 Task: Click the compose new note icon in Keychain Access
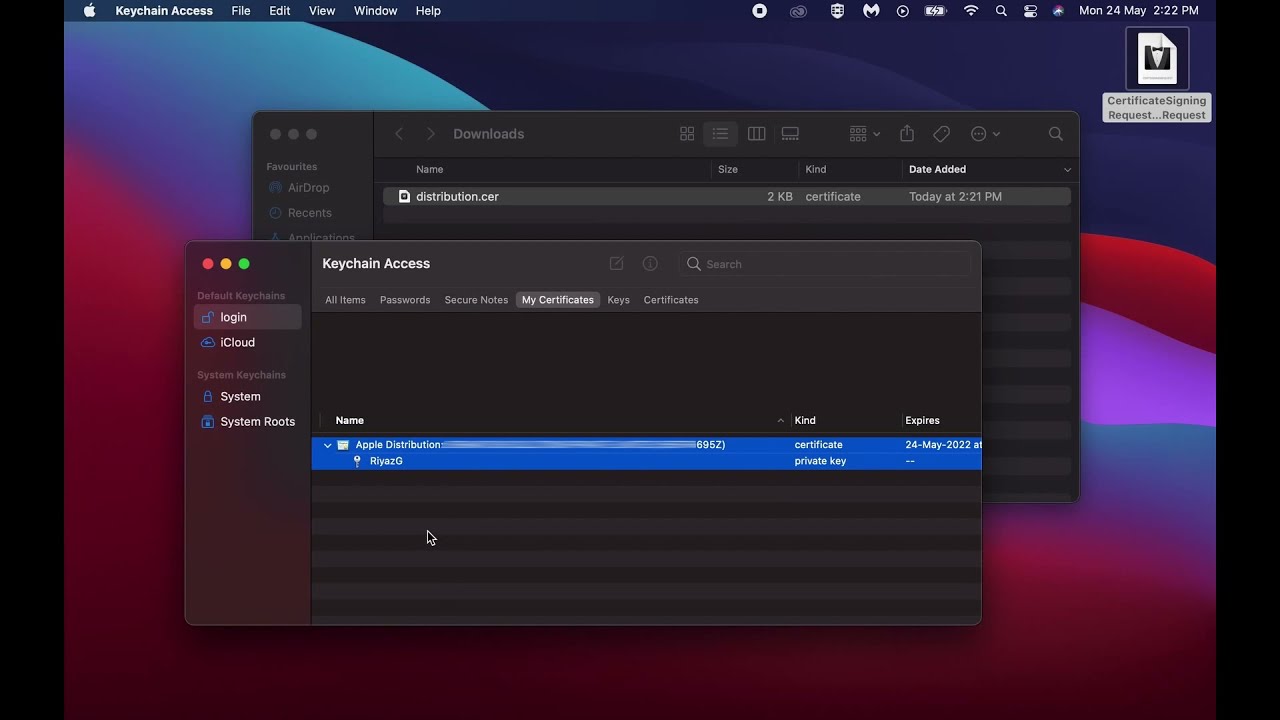coord(616,264)
